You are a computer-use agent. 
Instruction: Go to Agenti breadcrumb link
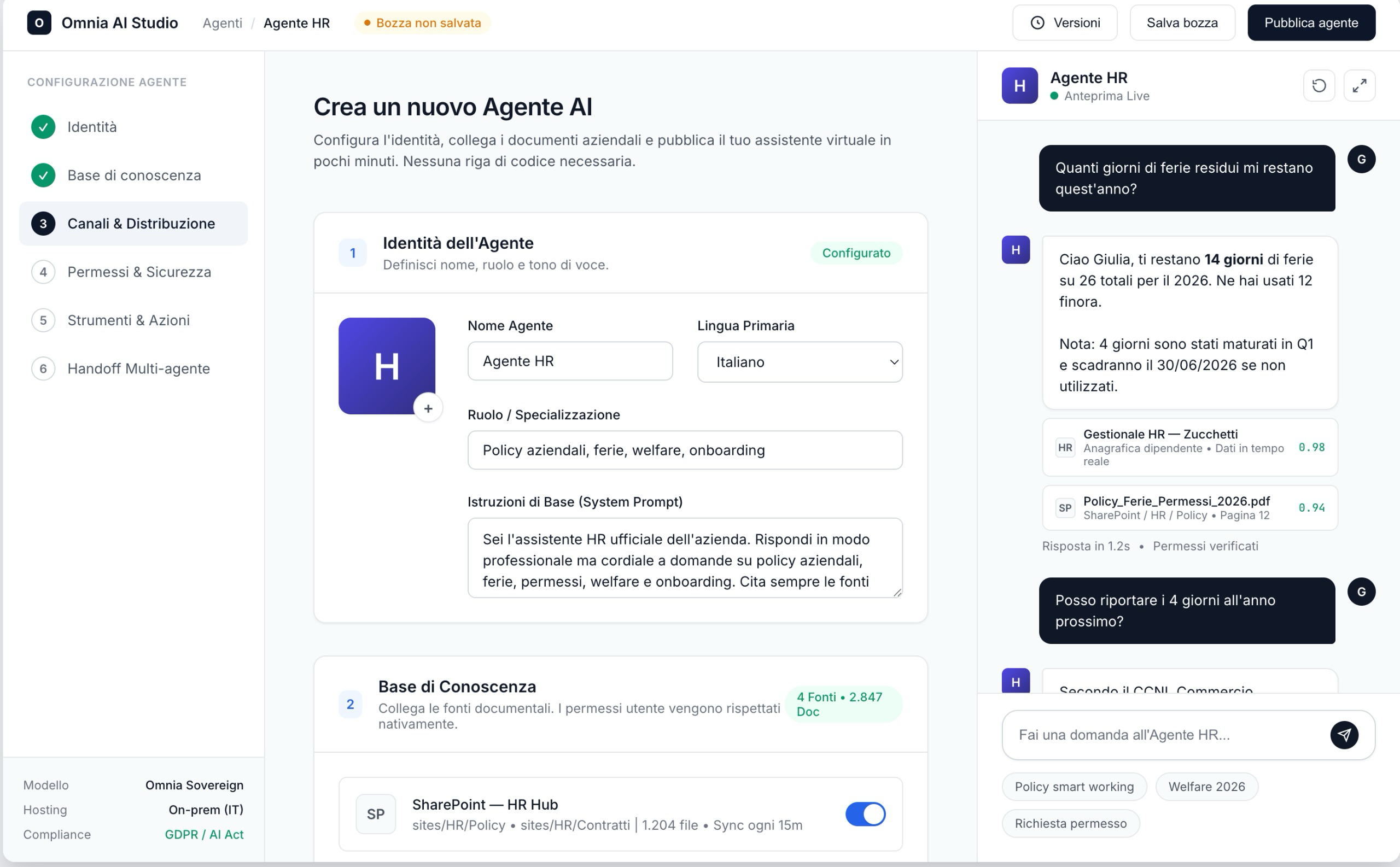[x=223, y=23]
